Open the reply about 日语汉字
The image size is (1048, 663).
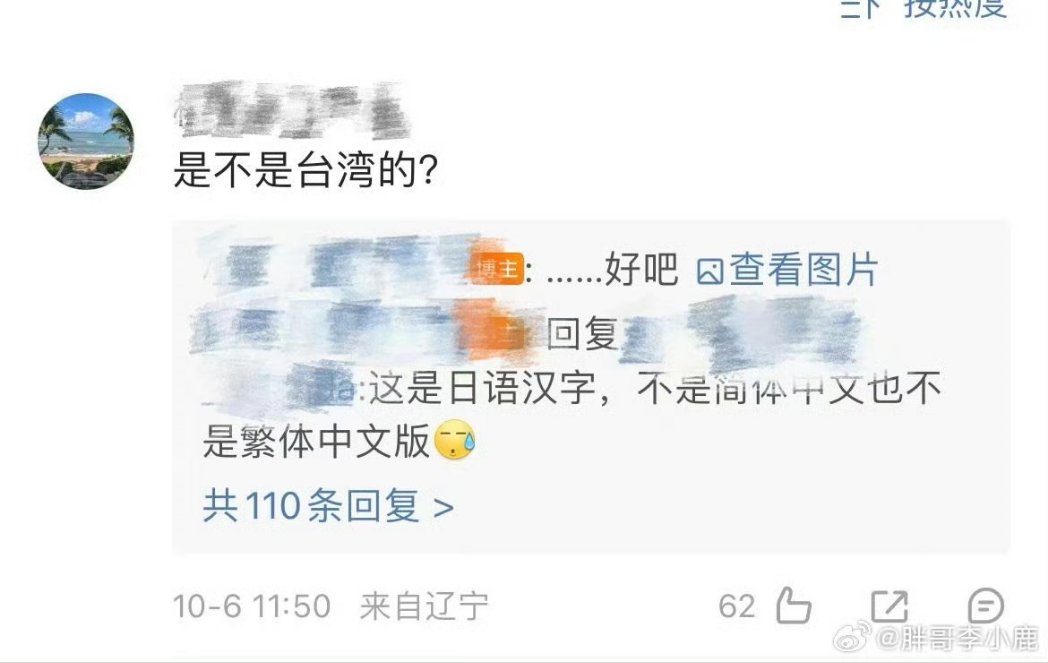click(x=572, y=415)
